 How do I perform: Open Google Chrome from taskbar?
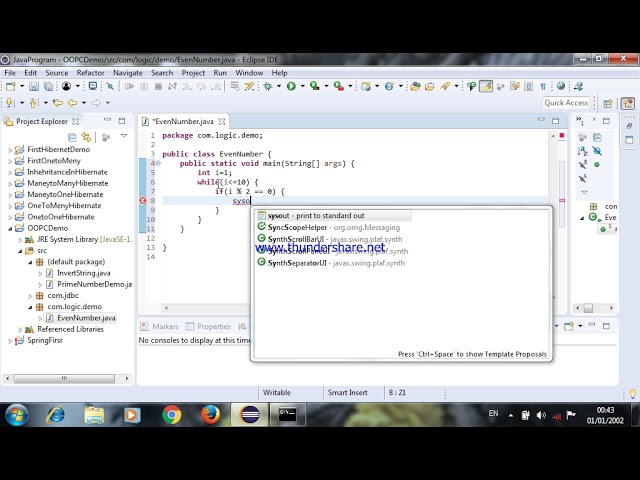click(x=171, y=415)
